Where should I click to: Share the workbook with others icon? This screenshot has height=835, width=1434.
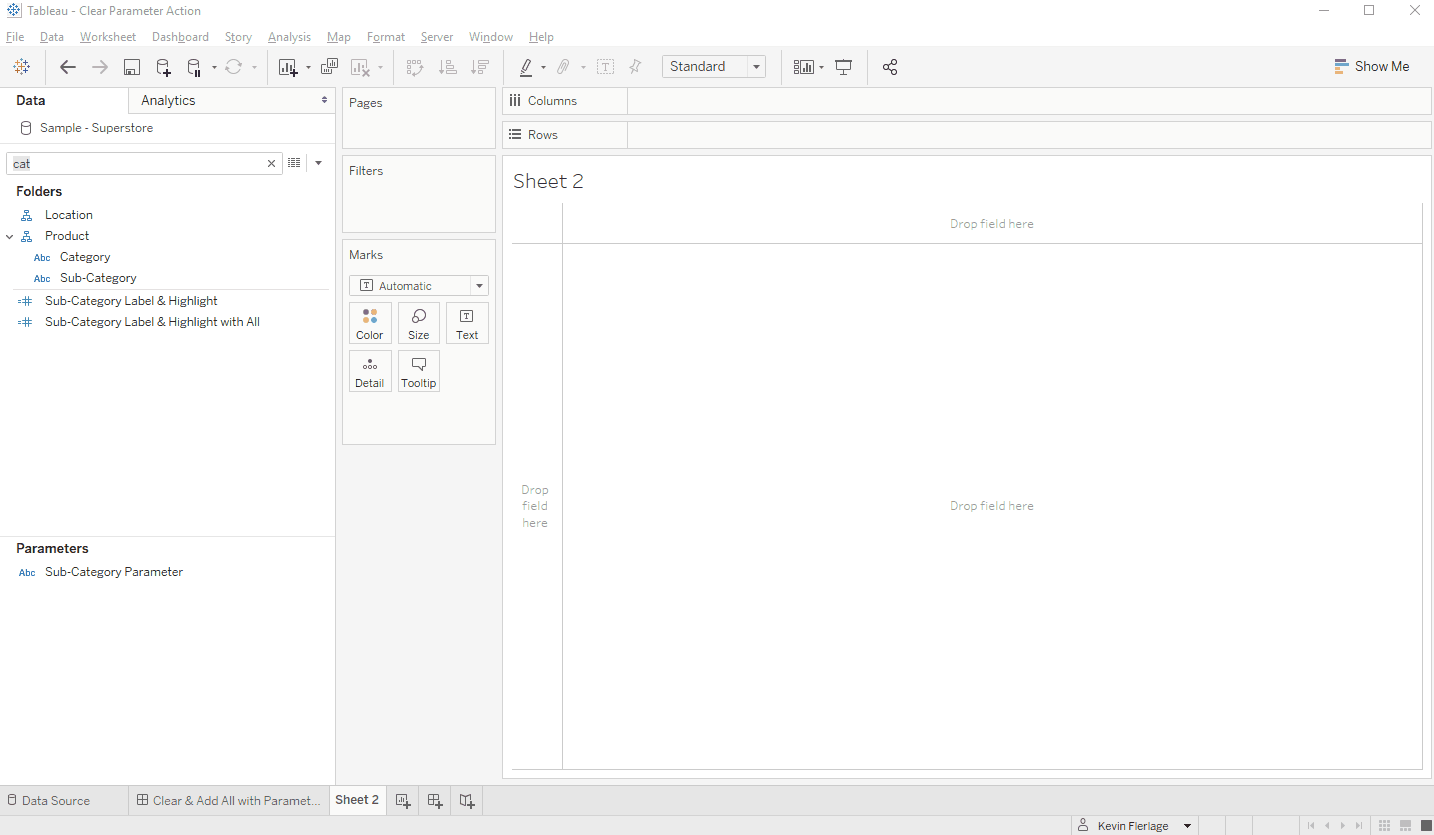click(890, 67)
